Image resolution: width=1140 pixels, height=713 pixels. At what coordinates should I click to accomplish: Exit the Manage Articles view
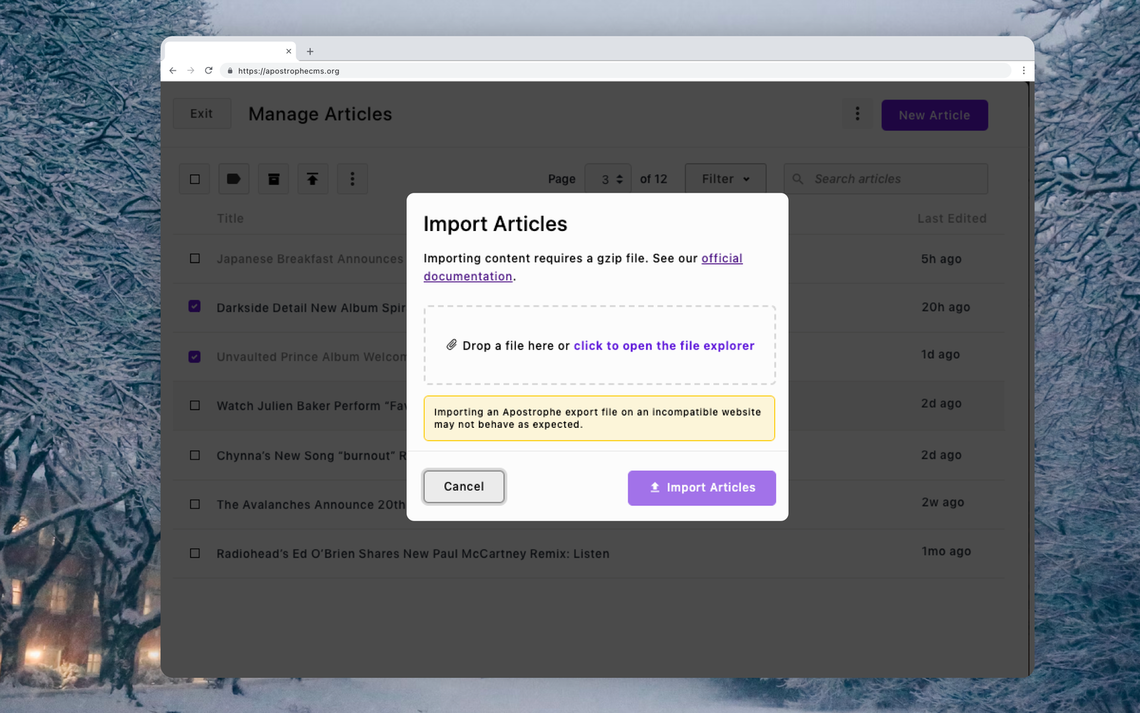tap(201, 113)
